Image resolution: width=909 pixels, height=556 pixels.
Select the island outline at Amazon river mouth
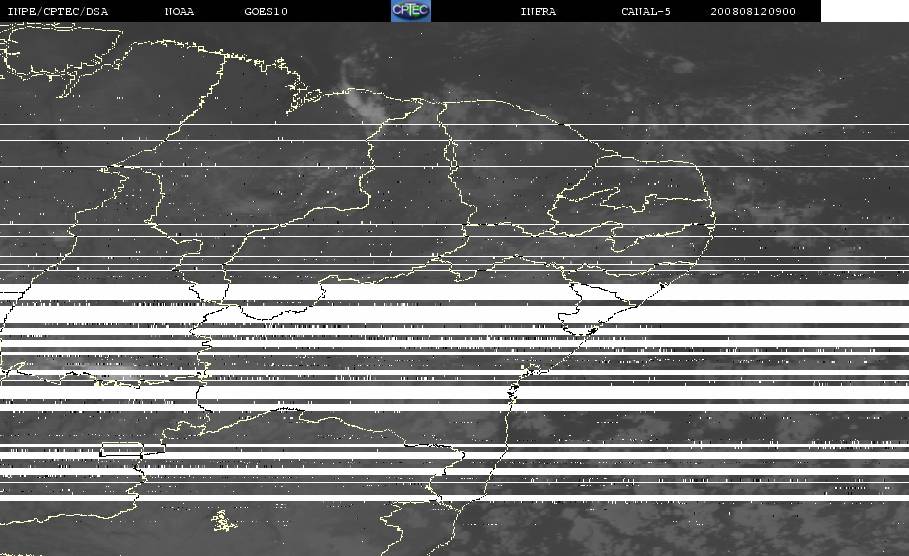[x=306, y=99]
